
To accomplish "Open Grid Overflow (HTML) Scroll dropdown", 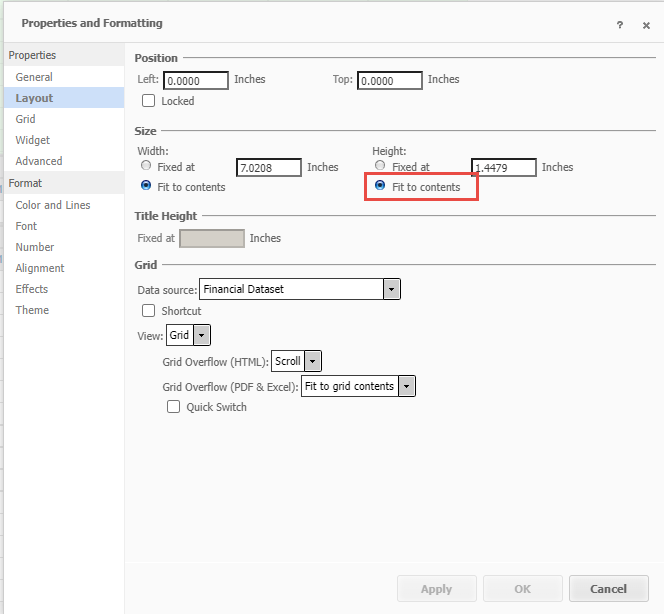I will (x=296, y=361).
